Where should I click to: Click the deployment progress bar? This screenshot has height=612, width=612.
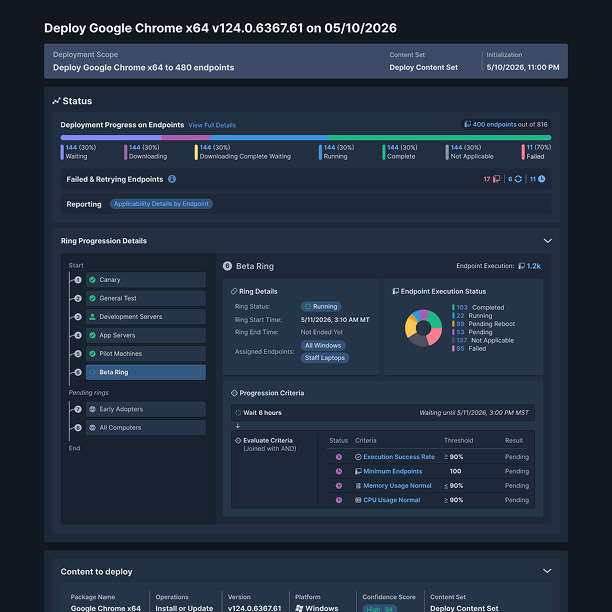pyautogui.click(x=306, y=137)
